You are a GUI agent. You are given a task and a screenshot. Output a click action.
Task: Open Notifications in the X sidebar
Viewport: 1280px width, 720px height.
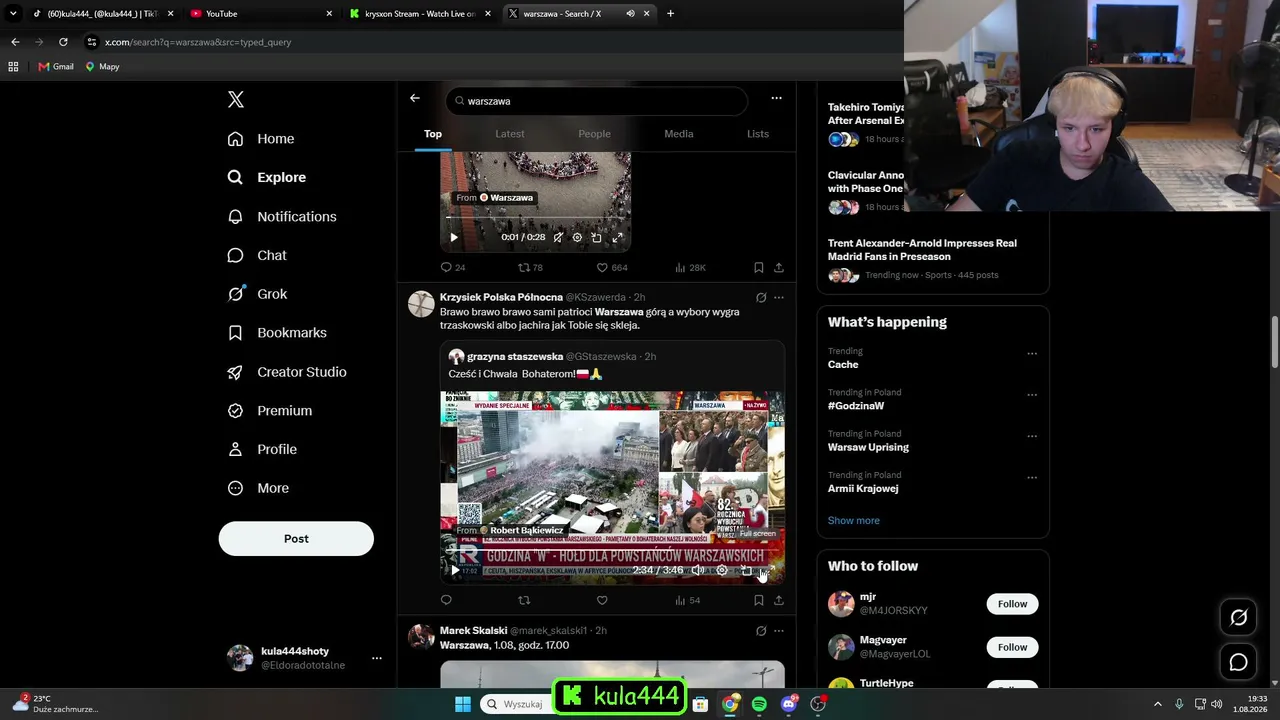click(282, 217)
